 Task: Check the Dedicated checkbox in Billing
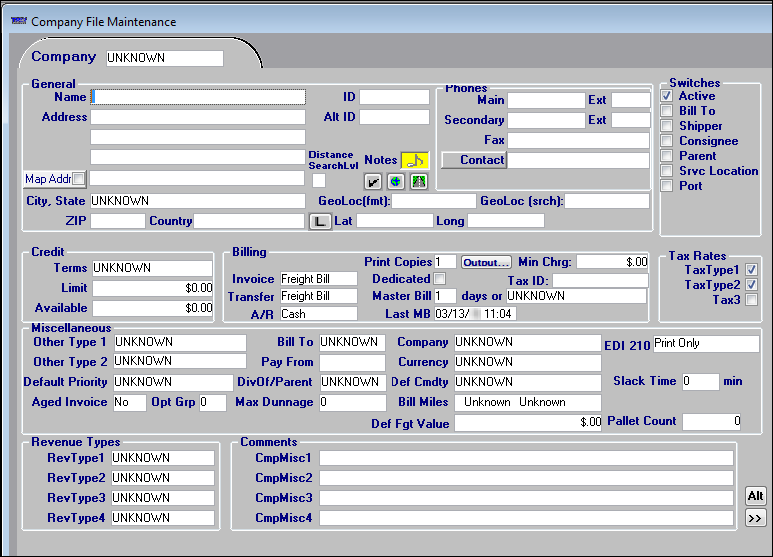pos(439,279)
